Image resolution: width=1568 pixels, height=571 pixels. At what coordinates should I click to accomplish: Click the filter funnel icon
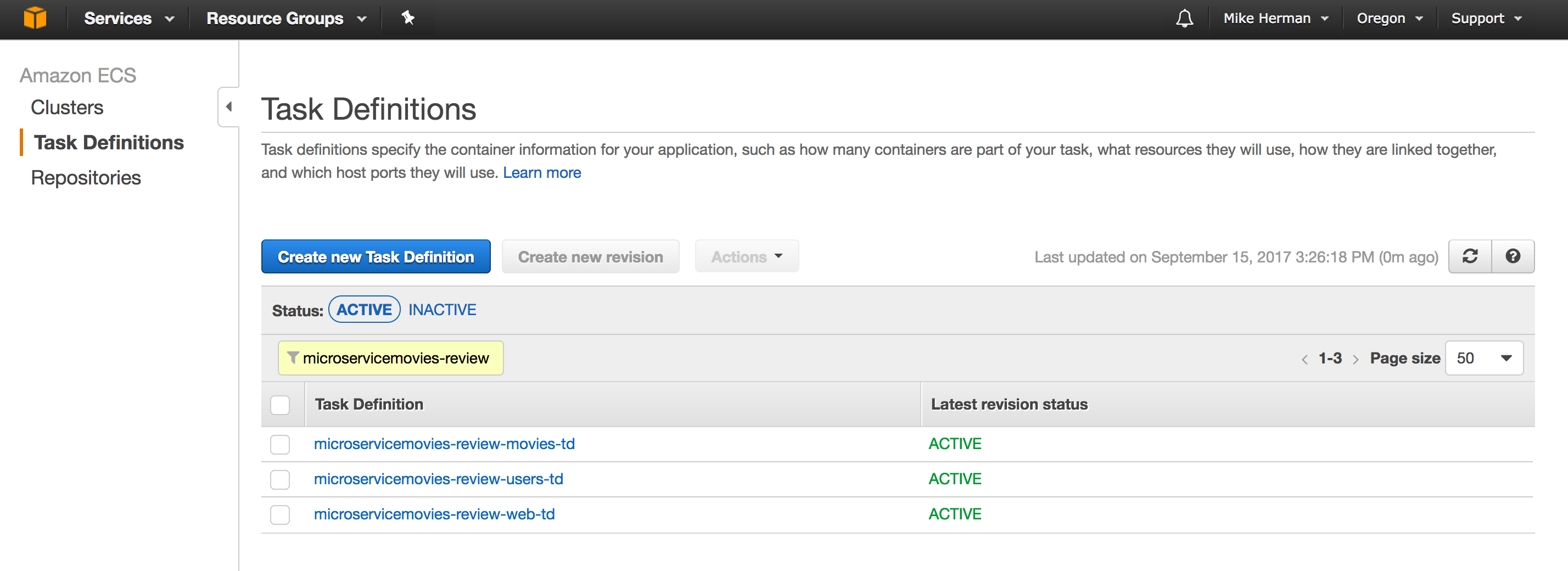pyautogui.click(x=294, y=358)
